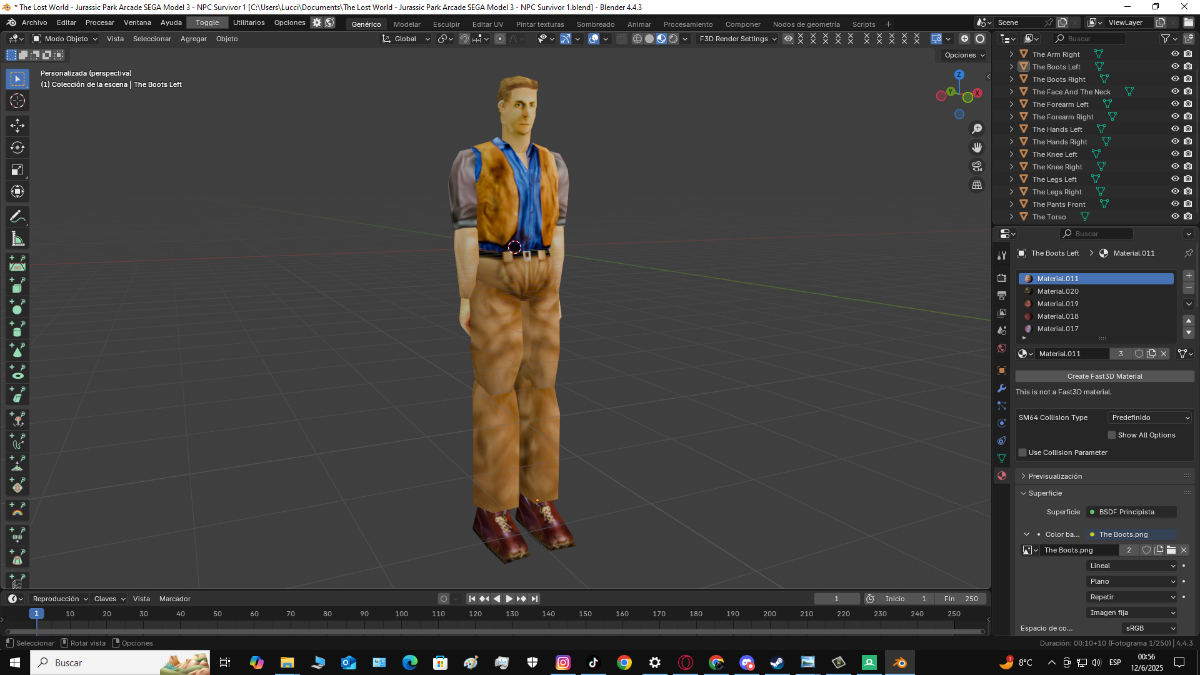This screenshot has height=675, width=1200.
Task: Open Google Chrome from the taskbar
Action: tap(624, 662)
